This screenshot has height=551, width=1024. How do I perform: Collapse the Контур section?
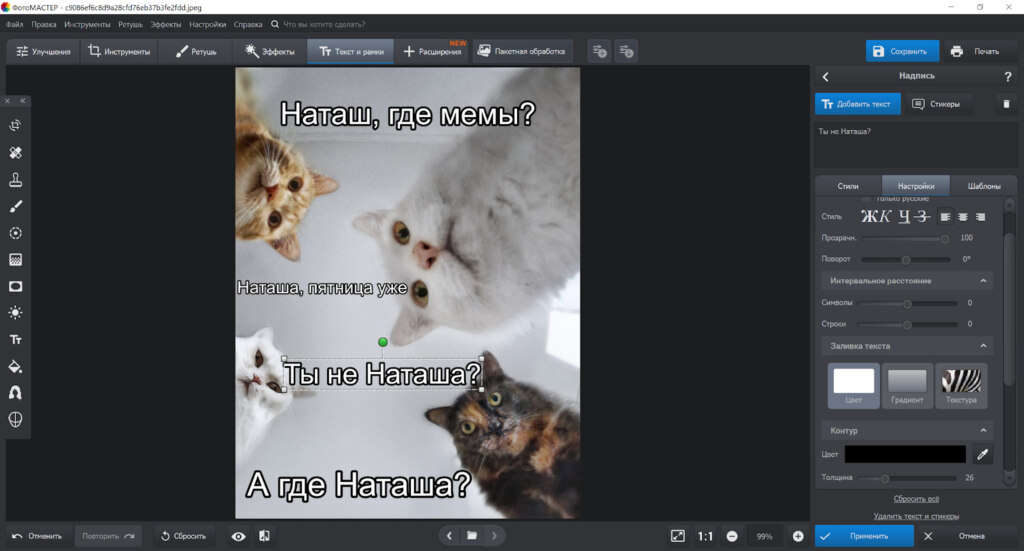coord(983,431)
